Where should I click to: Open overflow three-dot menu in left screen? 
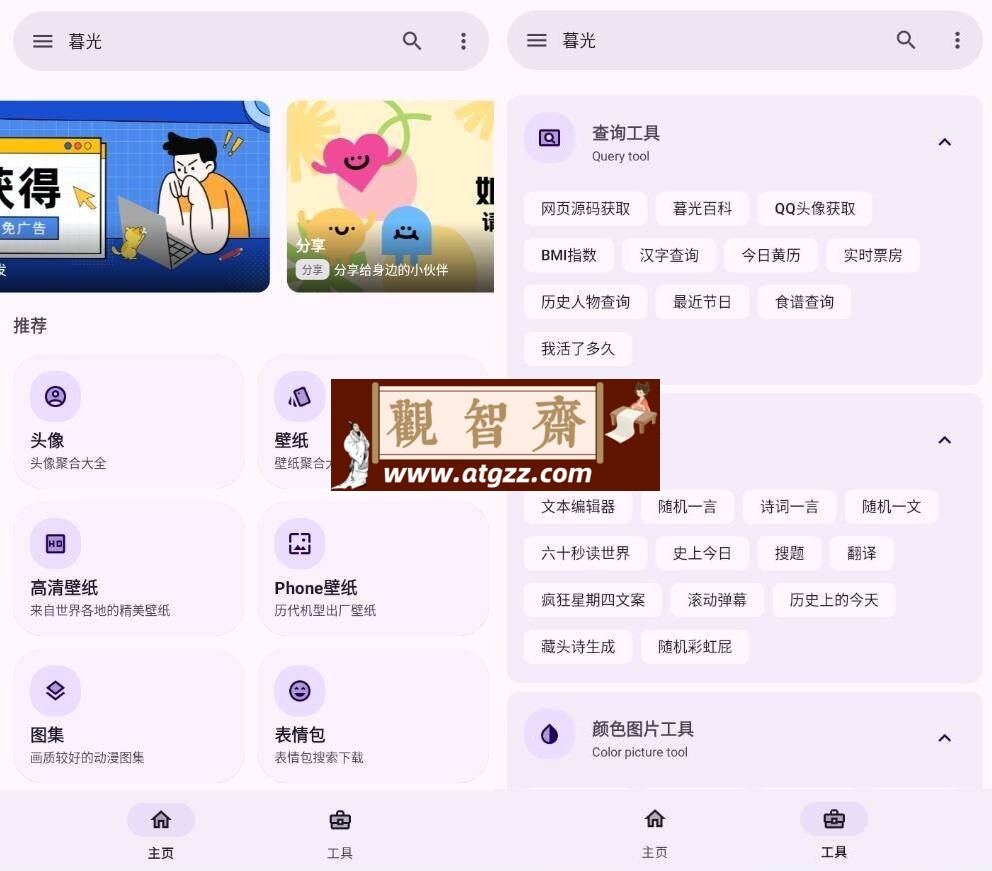[x=464, y=42]
